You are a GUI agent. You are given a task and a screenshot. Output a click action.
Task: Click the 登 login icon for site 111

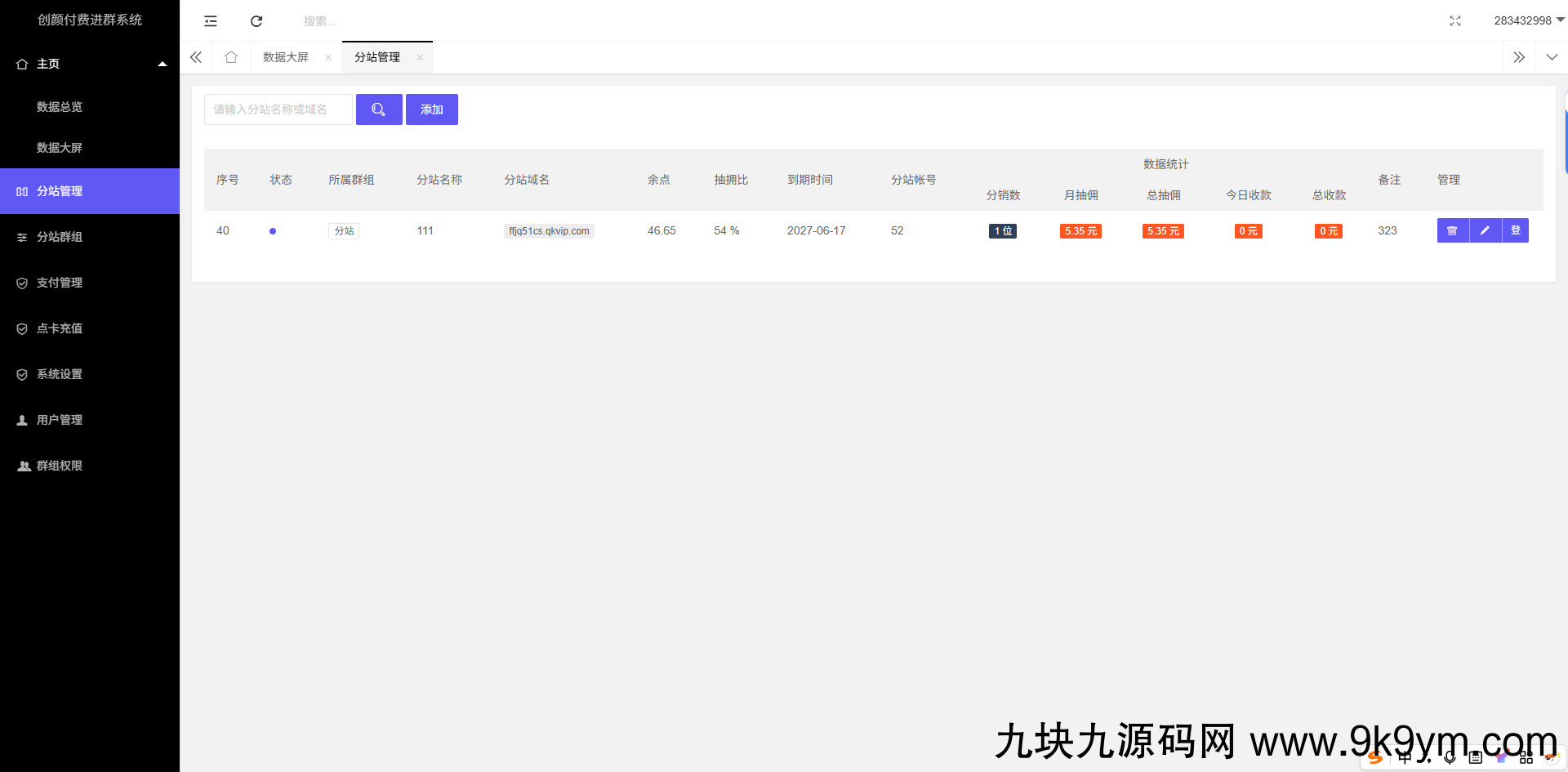[1516, 230]
